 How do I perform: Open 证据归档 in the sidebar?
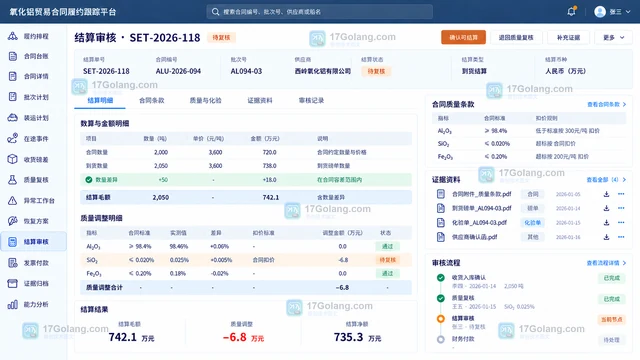click(33, 283)
